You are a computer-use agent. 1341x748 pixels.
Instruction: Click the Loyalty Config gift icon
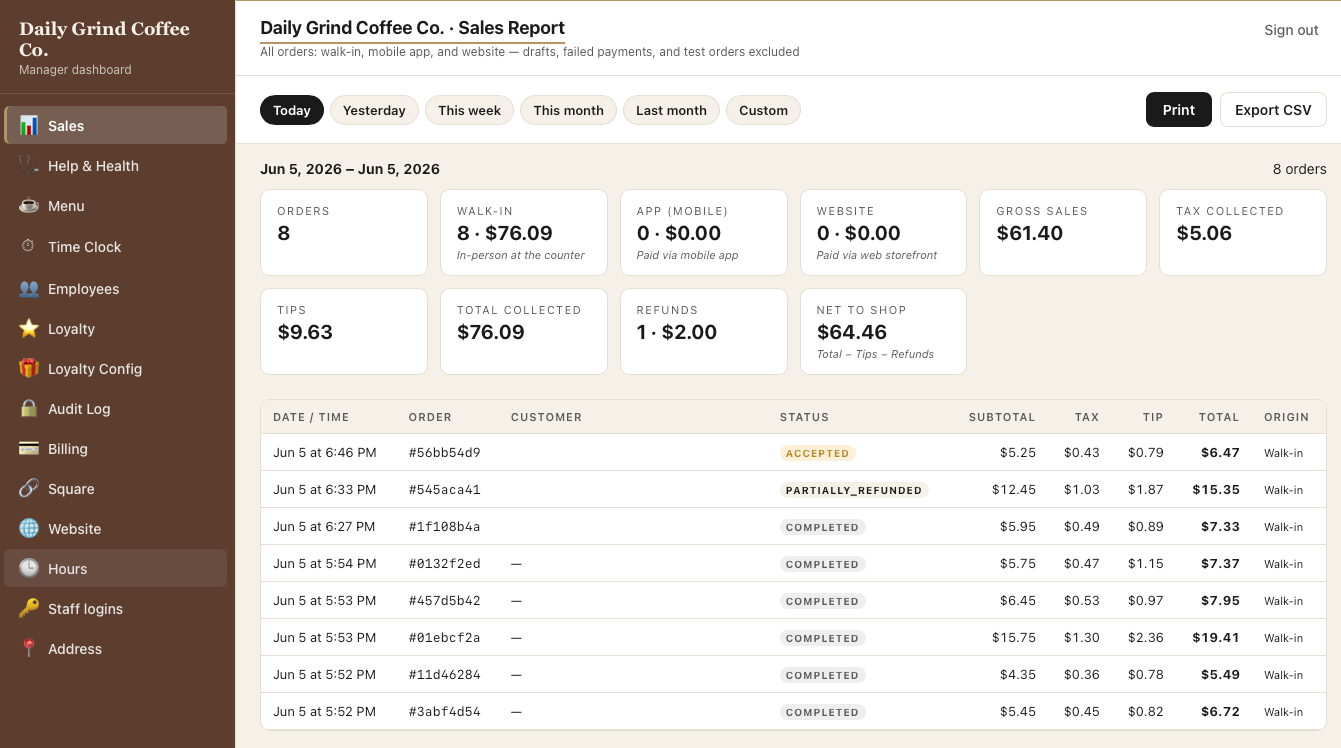pos(29,369)
